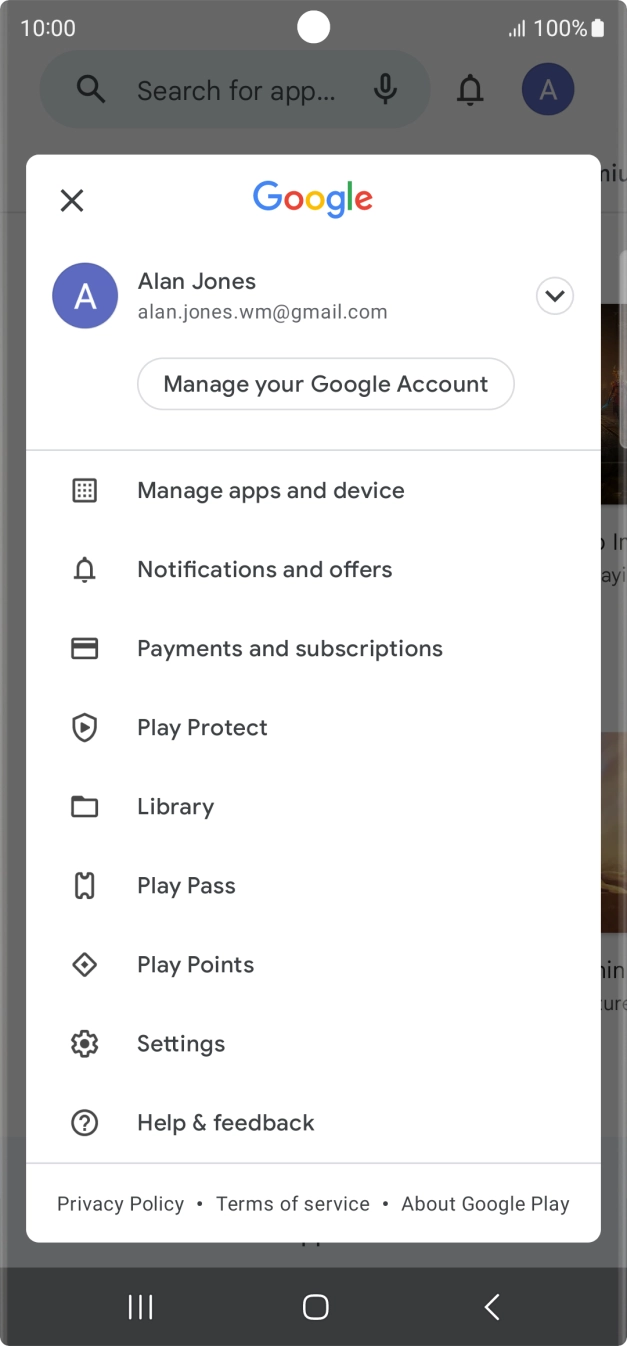Tap the Notifications and offers bell icon
The image size is (627, 1346).
click(85, 570)
